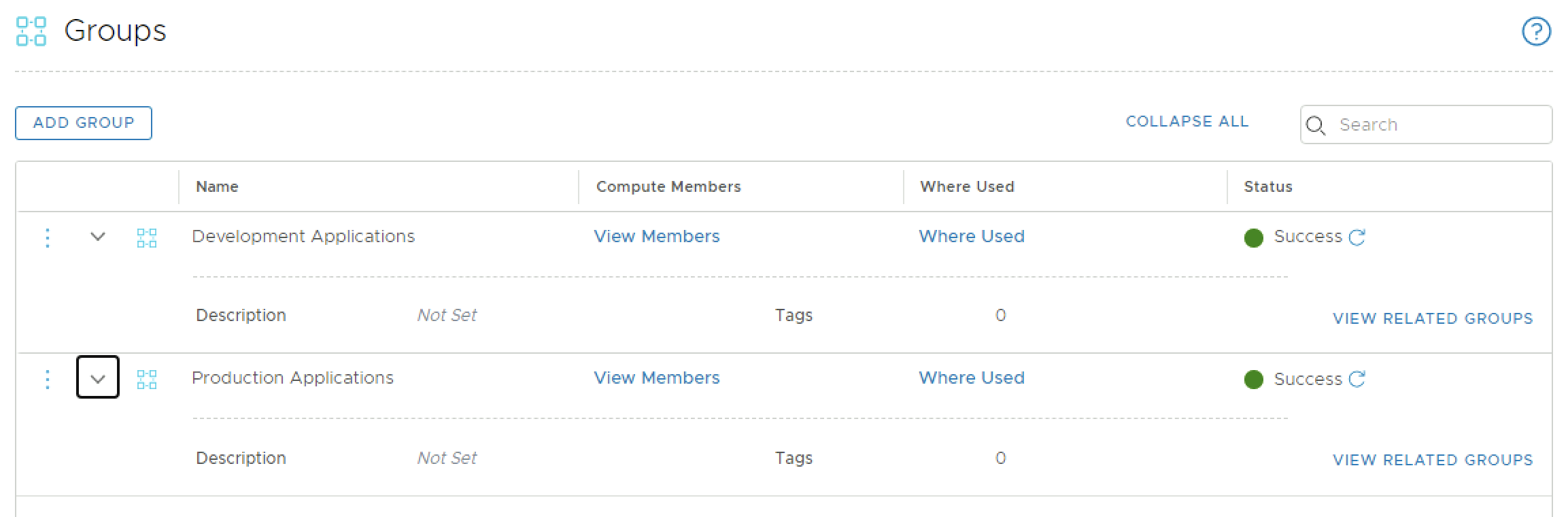View members of Production Applications
This screenshot has height=517, width=1568.
tap(656, 378)
